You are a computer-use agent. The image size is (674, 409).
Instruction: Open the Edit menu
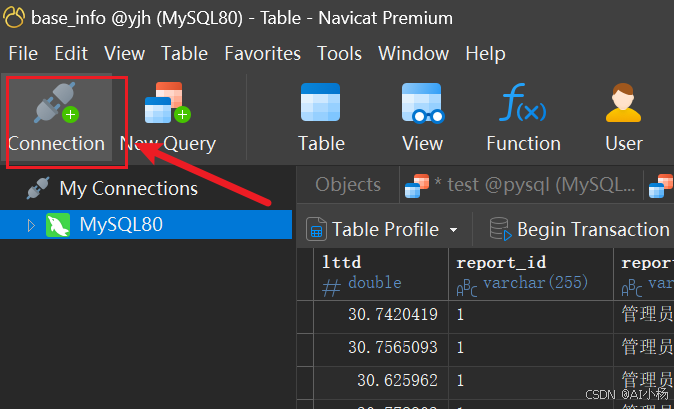click(x=71, y=54)
